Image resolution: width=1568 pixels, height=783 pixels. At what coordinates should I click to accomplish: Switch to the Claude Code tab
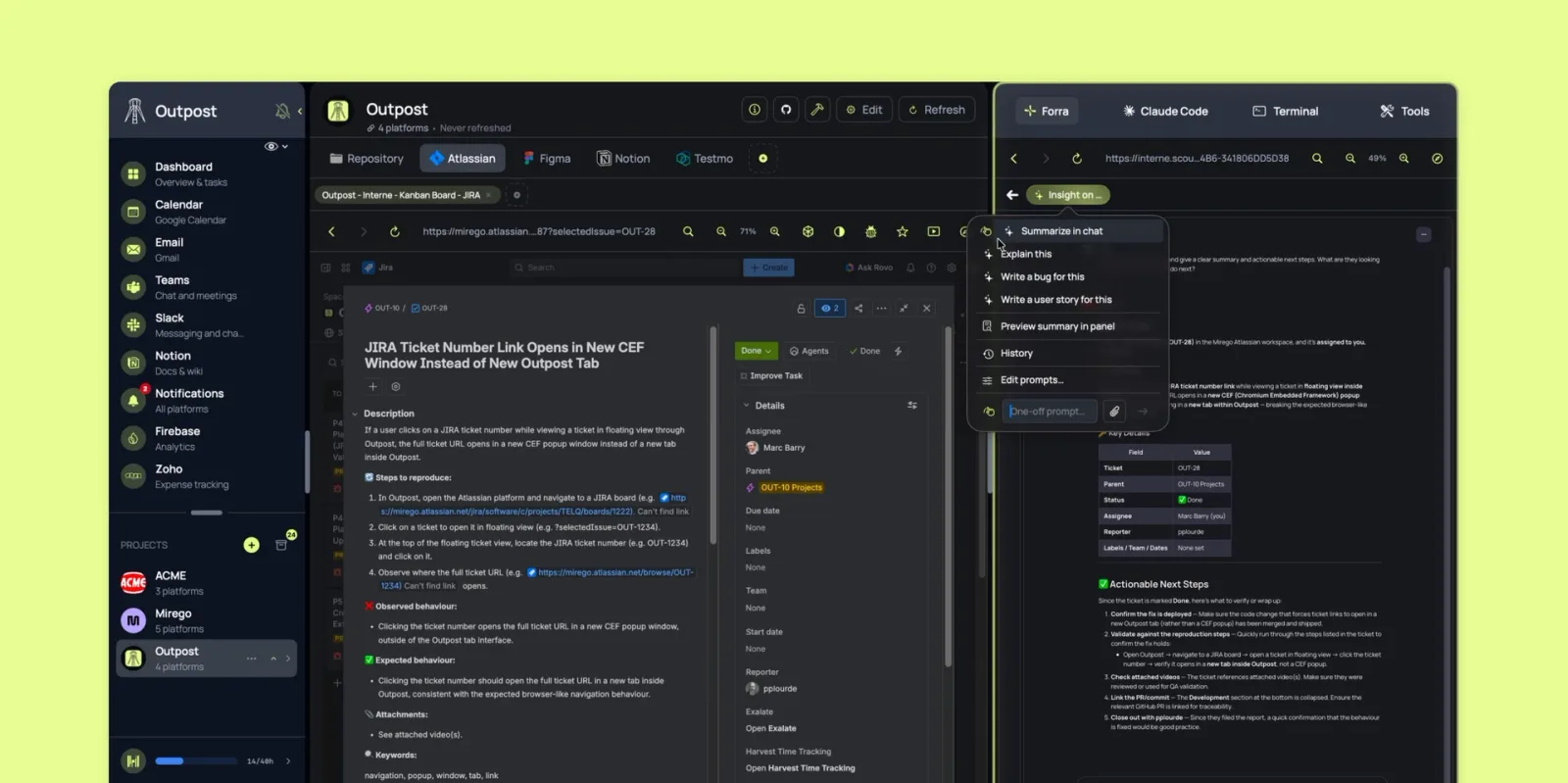(1165, 112)
